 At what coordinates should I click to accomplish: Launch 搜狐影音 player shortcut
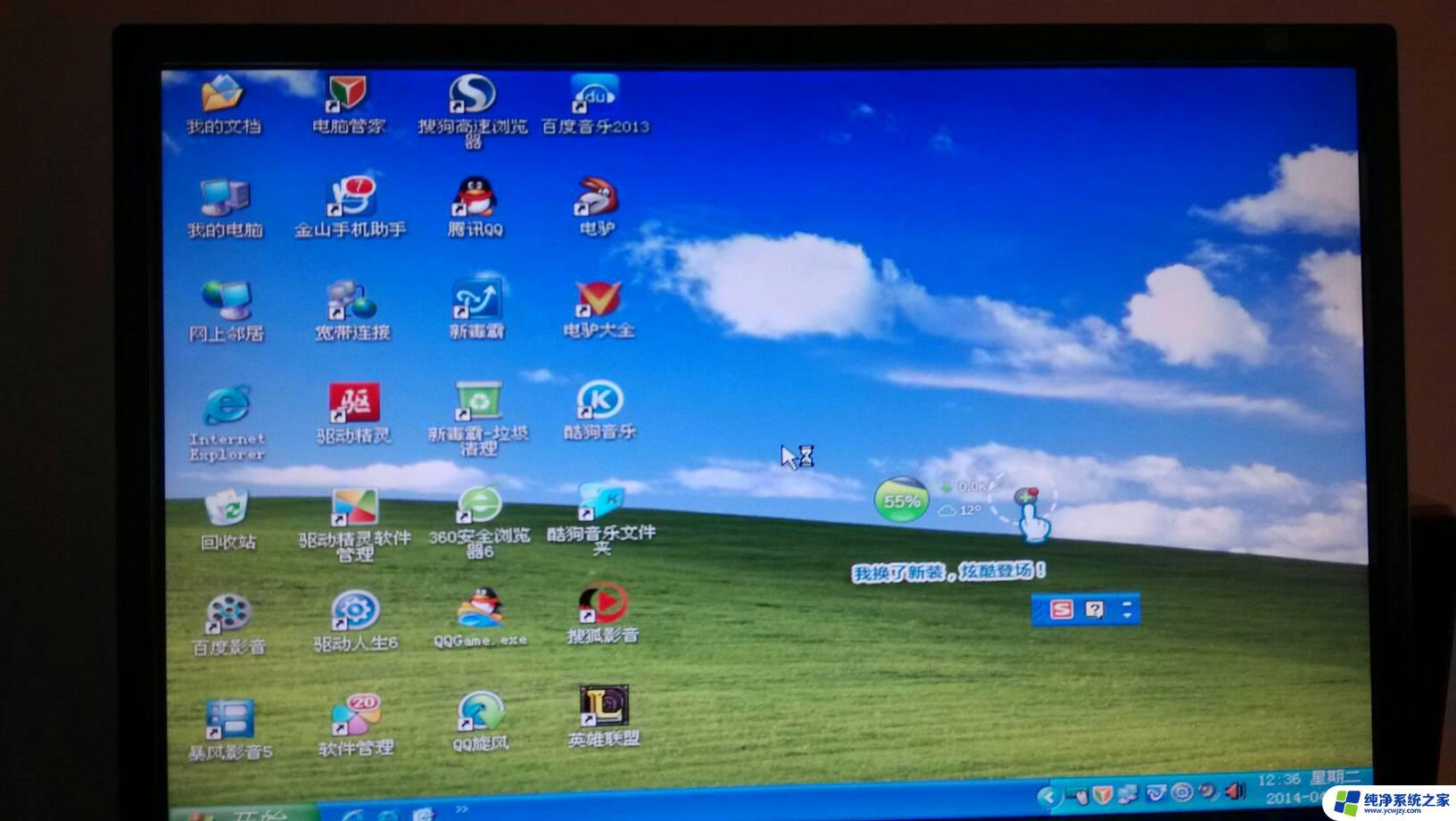click(x=603, y=614)
